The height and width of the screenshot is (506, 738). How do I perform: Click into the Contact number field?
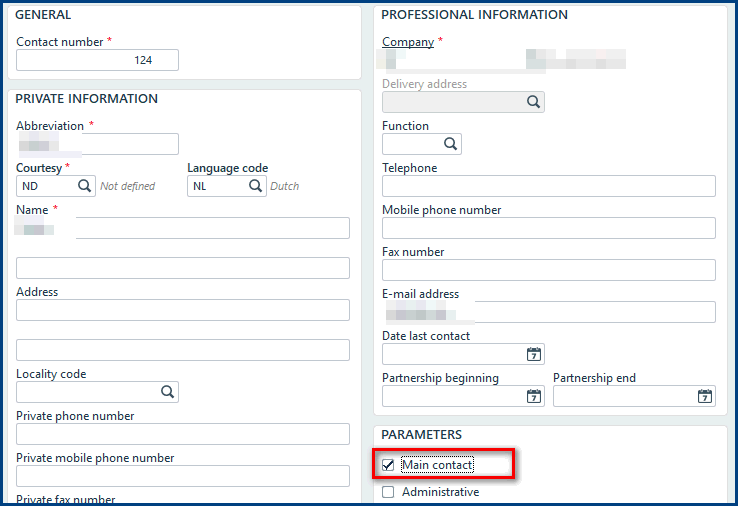click(x=97, y=60)
